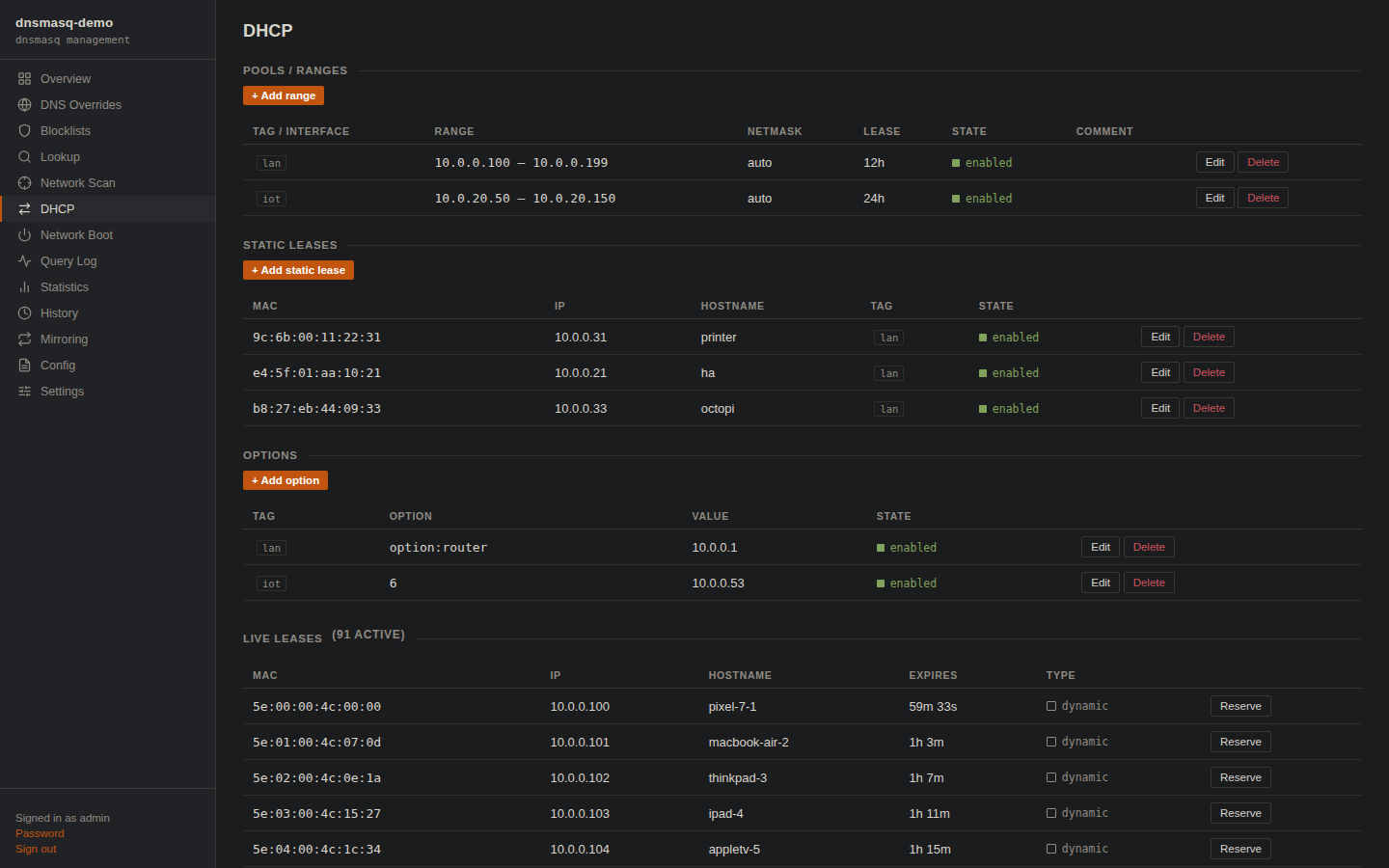Click the Overview grid icon in sidebar
This screenshot has height=868, width=1389.
click(24, 79)
